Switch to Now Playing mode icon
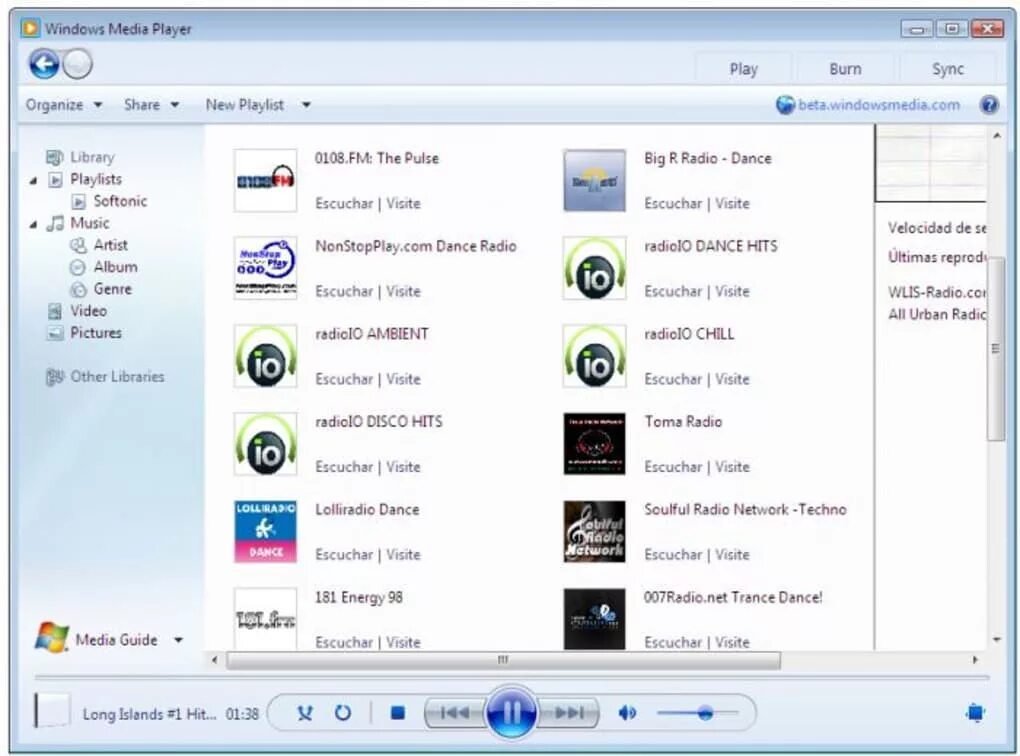 coord(974,713)
